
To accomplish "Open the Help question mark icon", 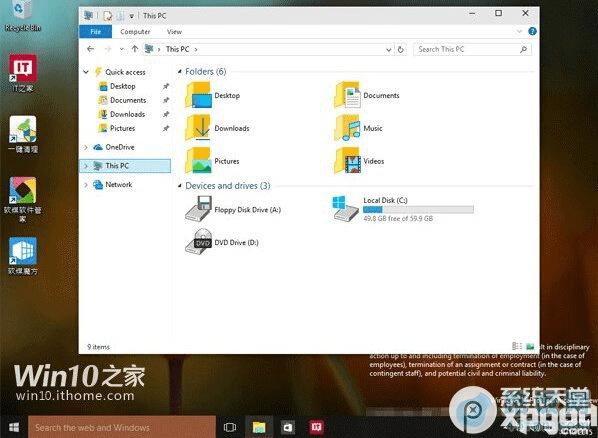I will tap(532, 32).
